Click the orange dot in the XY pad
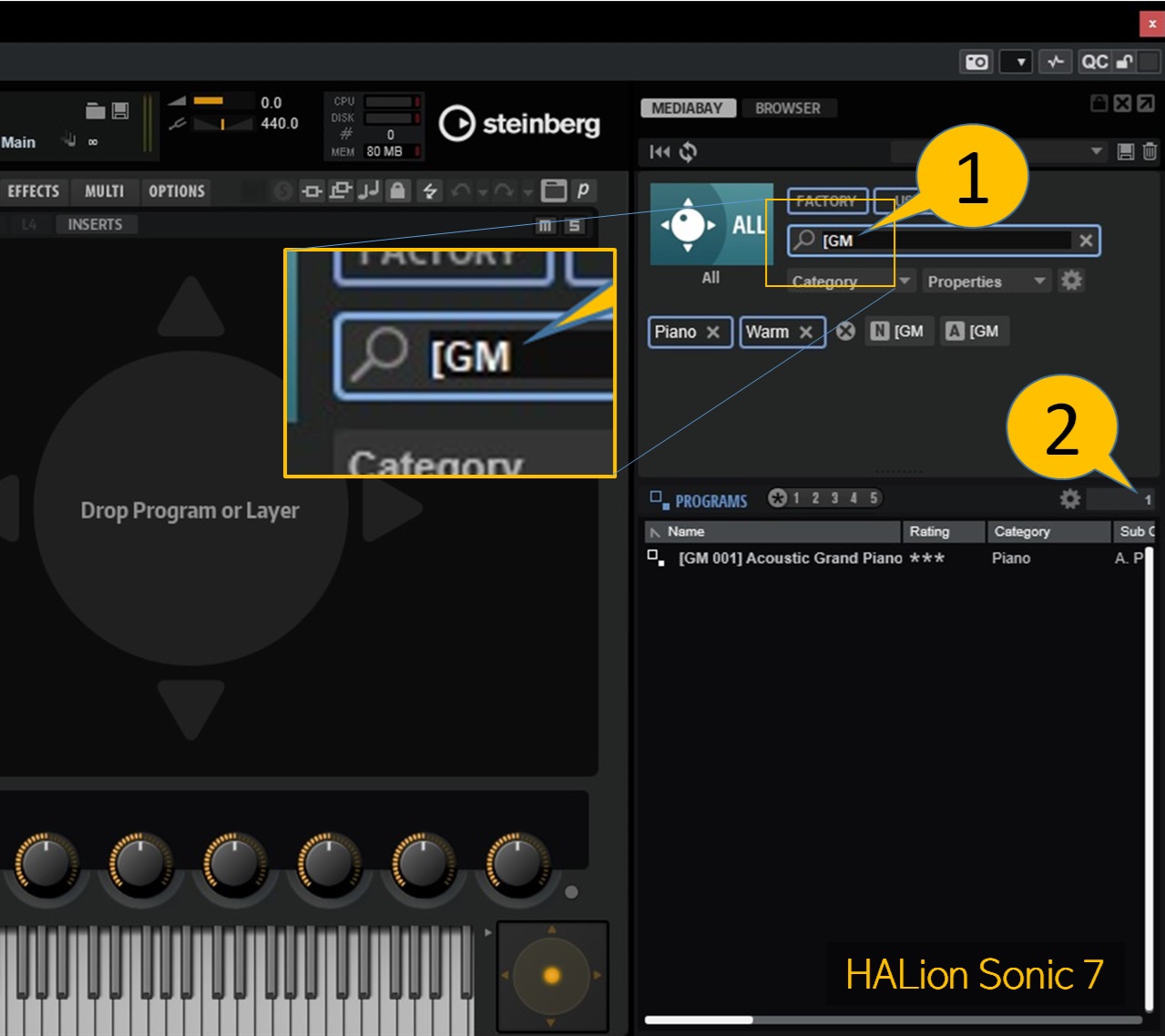Image resolution: width=1165 pixels, height=1036 pixels. 551,976
